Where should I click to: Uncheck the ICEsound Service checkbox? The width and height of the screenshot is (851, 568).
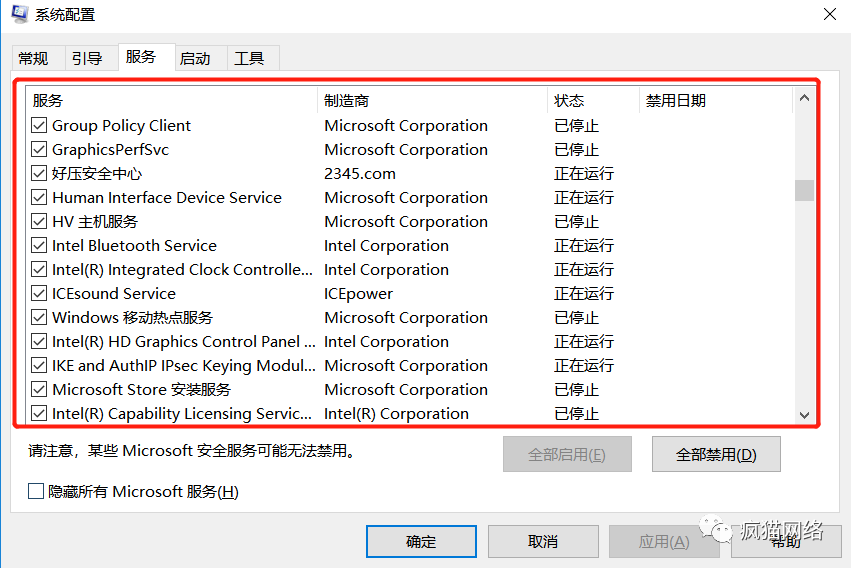[x=39, y=293]
